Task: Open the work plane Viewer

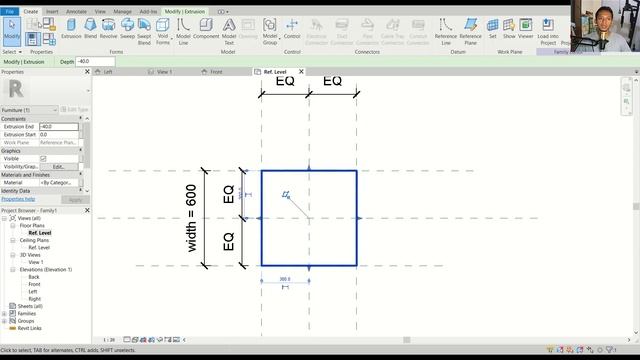Action: click(x=526, y=29)
